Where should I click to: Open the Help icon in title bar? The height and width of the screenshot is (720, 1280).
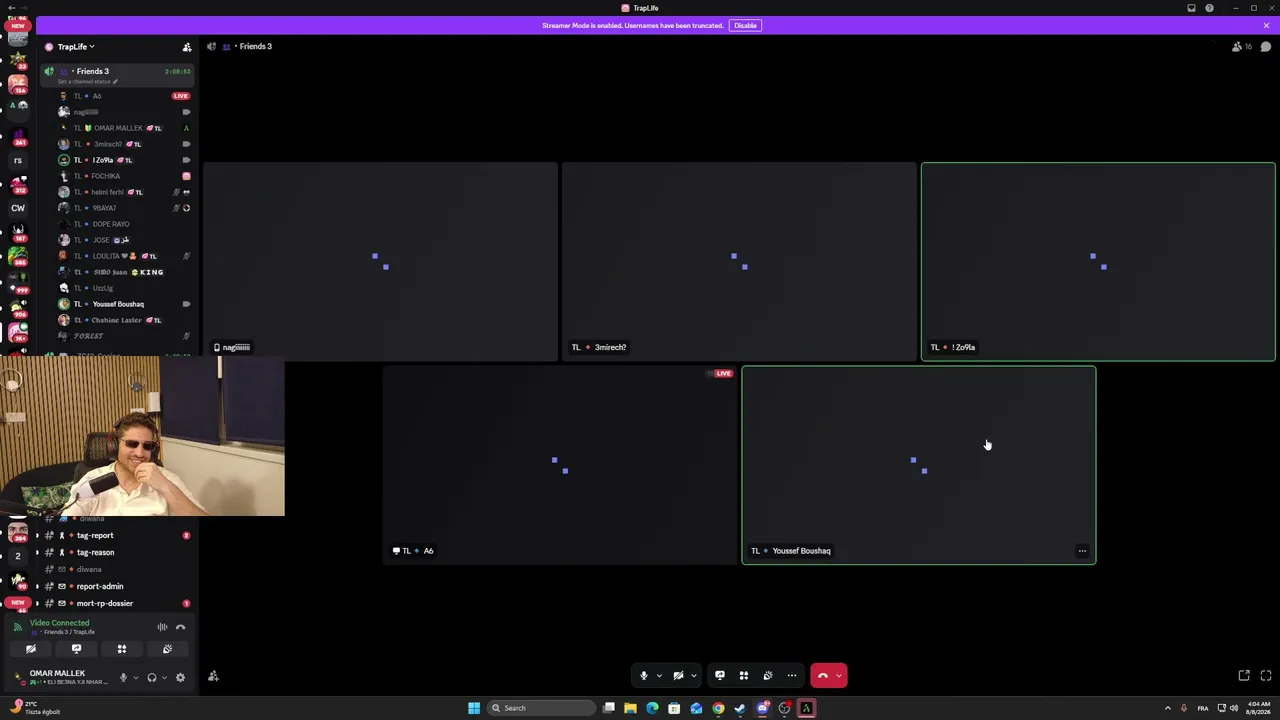(1209, 8)
